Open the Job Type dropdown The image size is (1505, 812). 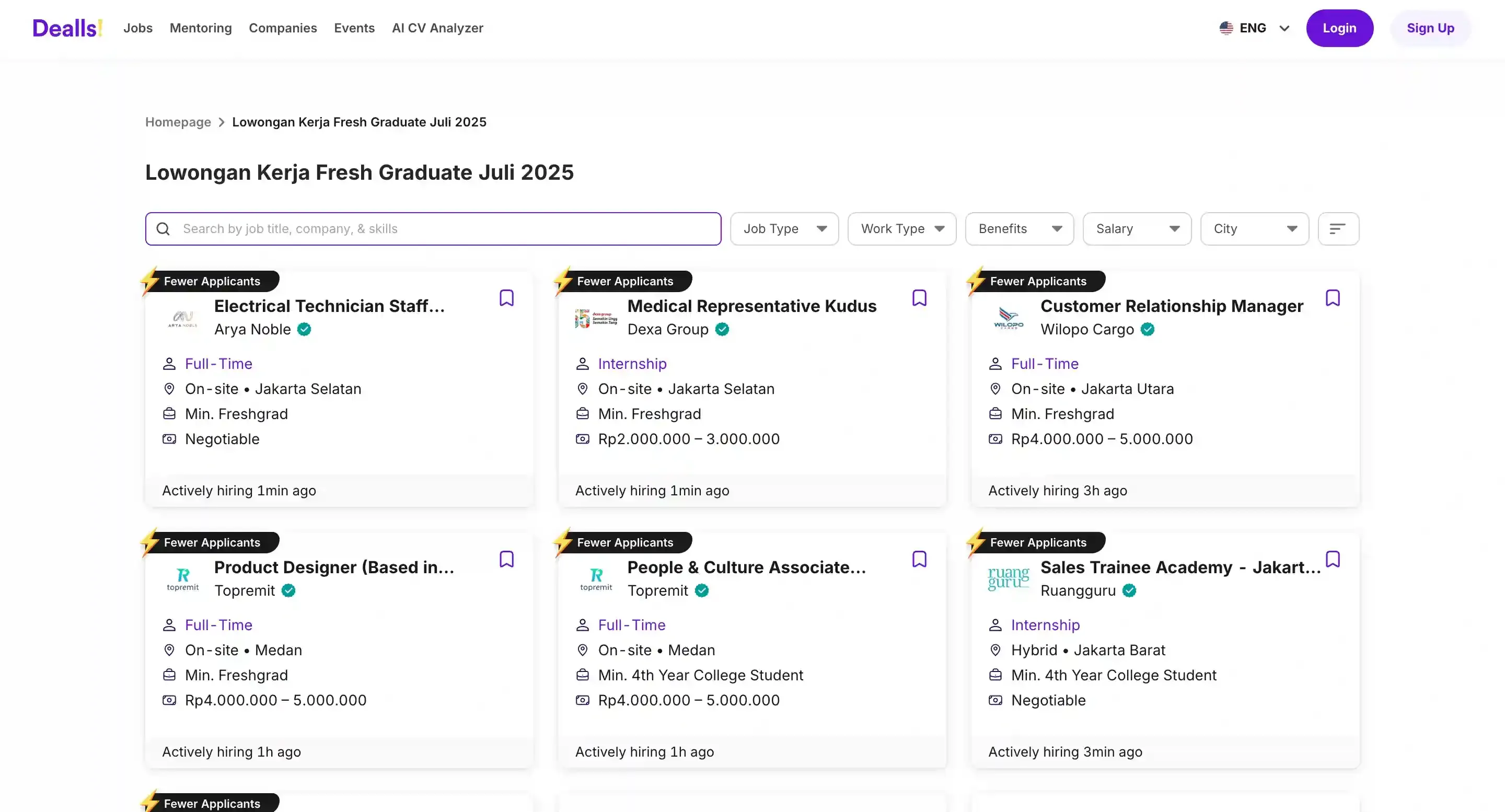tap(784, 229)
